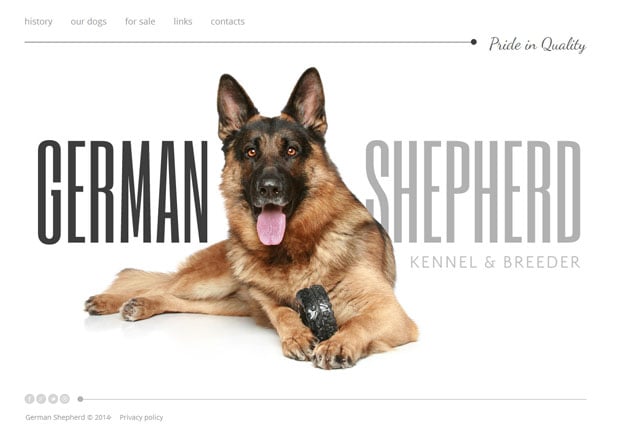Click the black toy between the dog's paws
The image size is (620, 427).
tap(317, 313)
